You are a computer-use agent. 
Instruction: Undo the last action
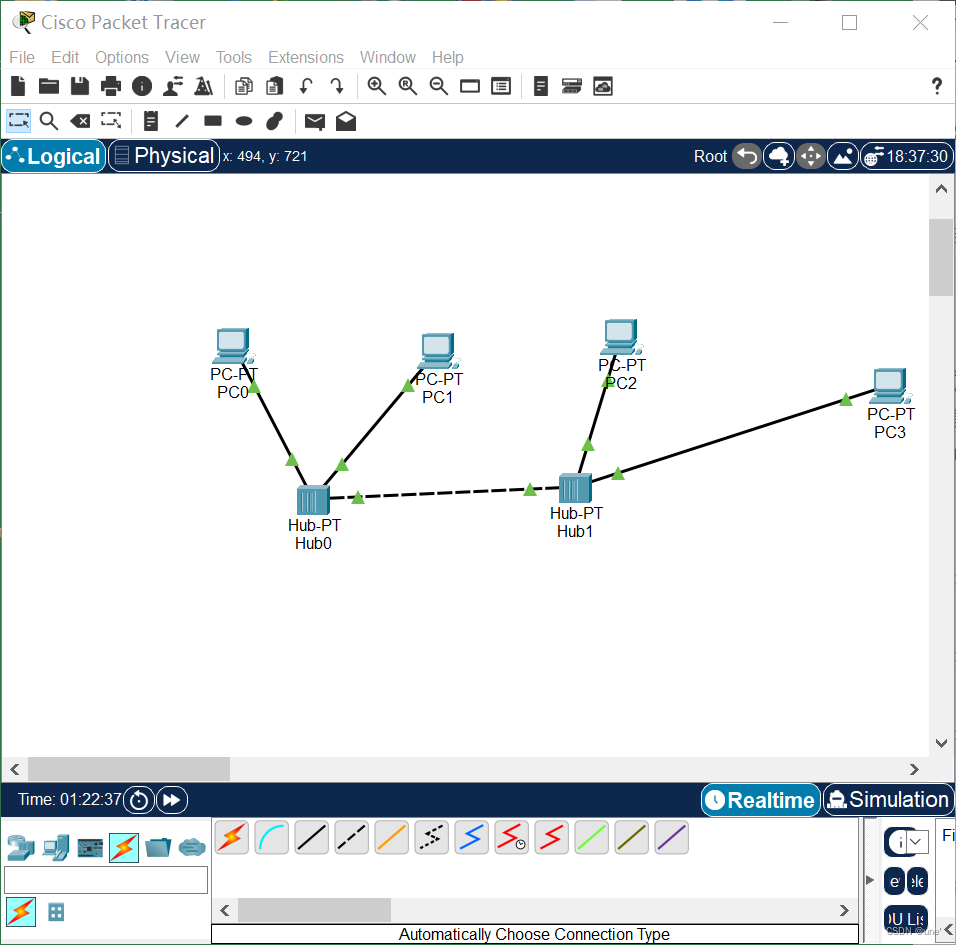tap(306, 86)
